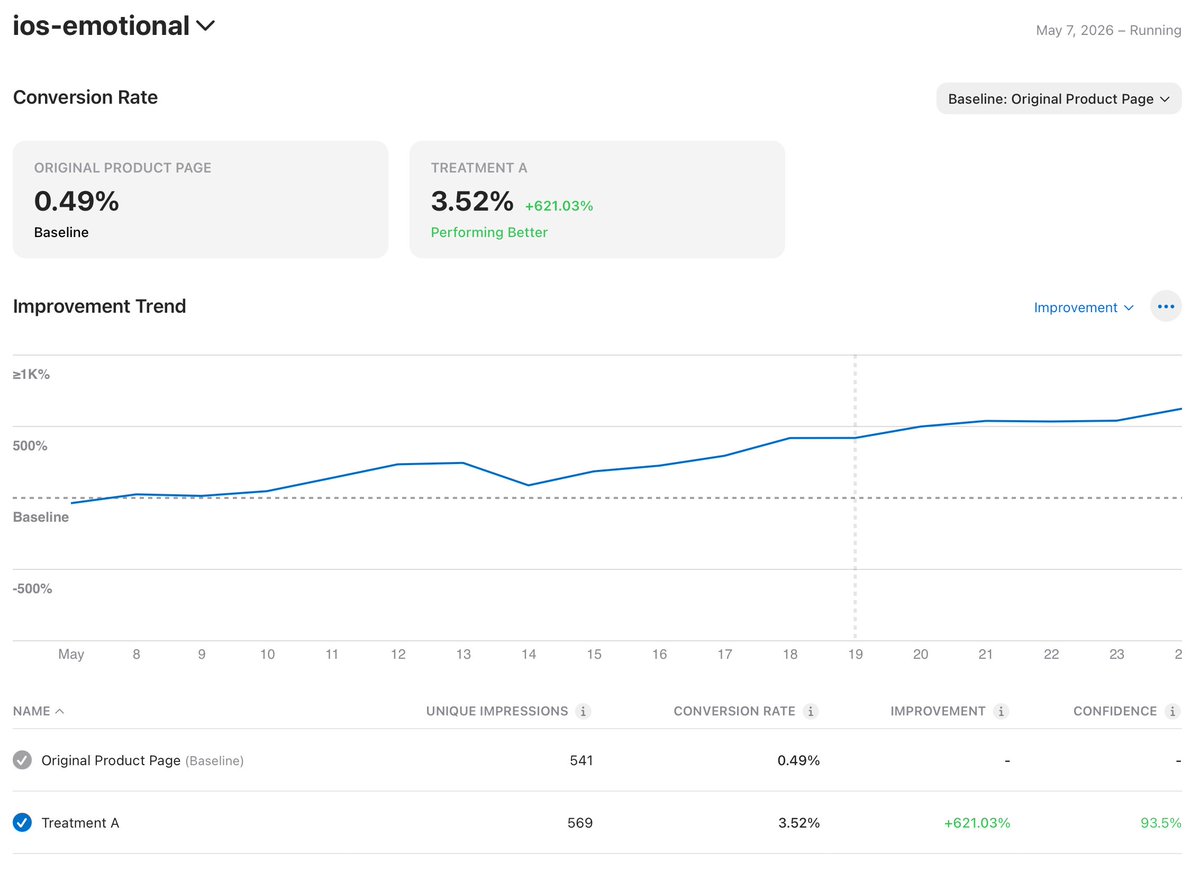Click the CONVERSION RATE column header
The image size is (1200, 871).
coord(734,711)
